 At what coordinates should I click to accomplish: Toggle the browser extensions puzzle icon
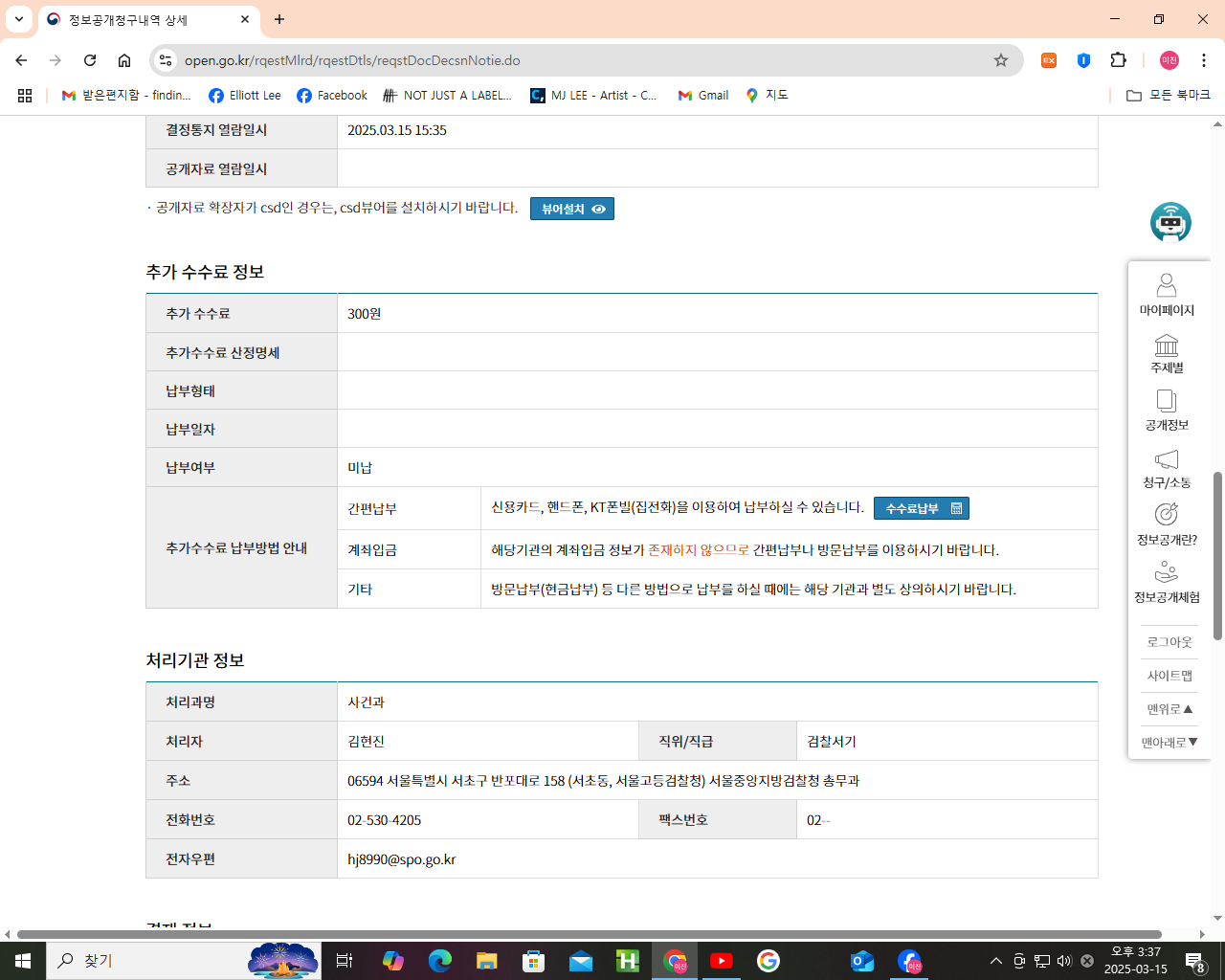[1118, 59]
